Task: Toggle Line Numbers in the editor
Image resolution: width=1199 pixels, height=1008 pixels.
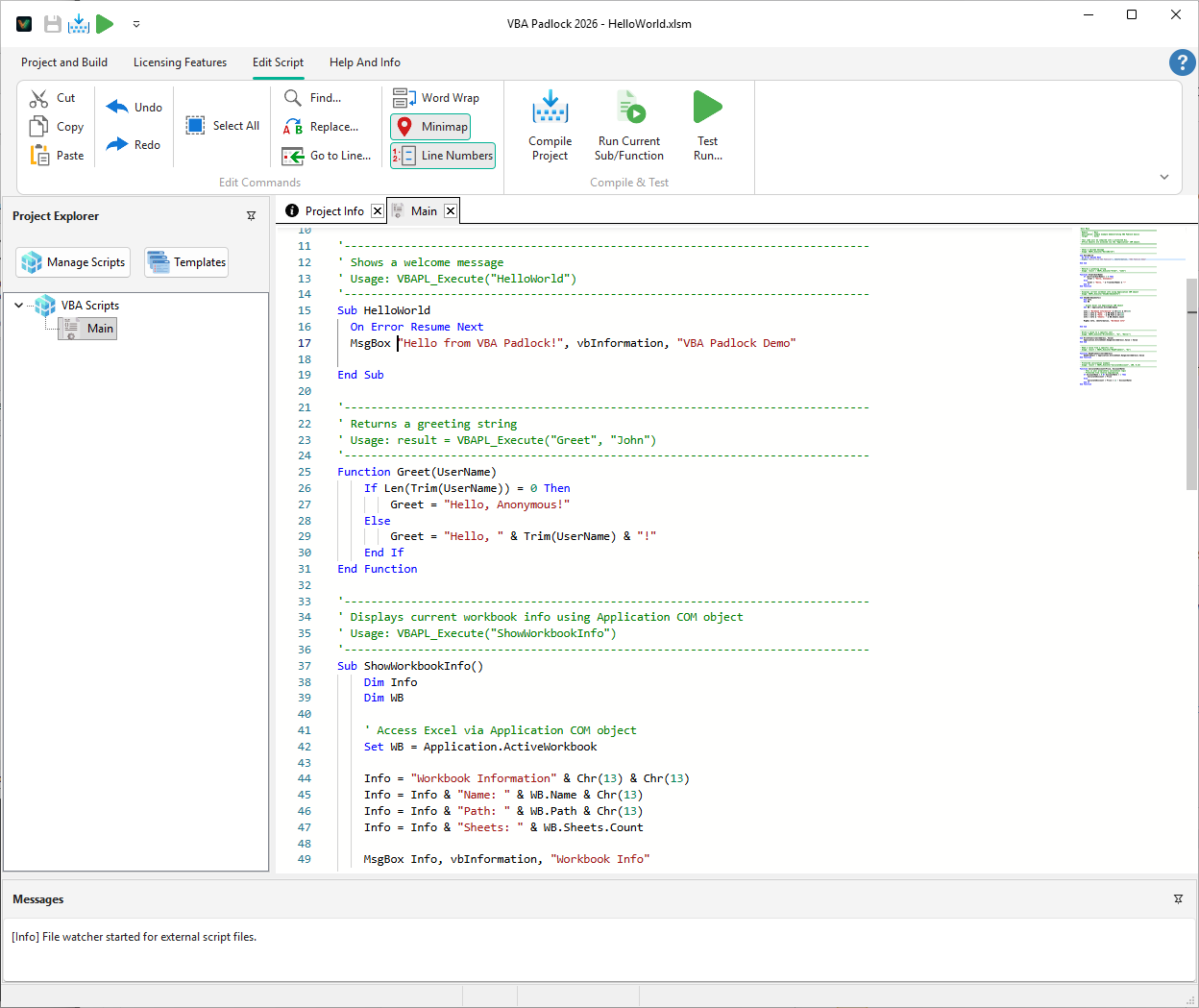Action: (x=442, y=155)
